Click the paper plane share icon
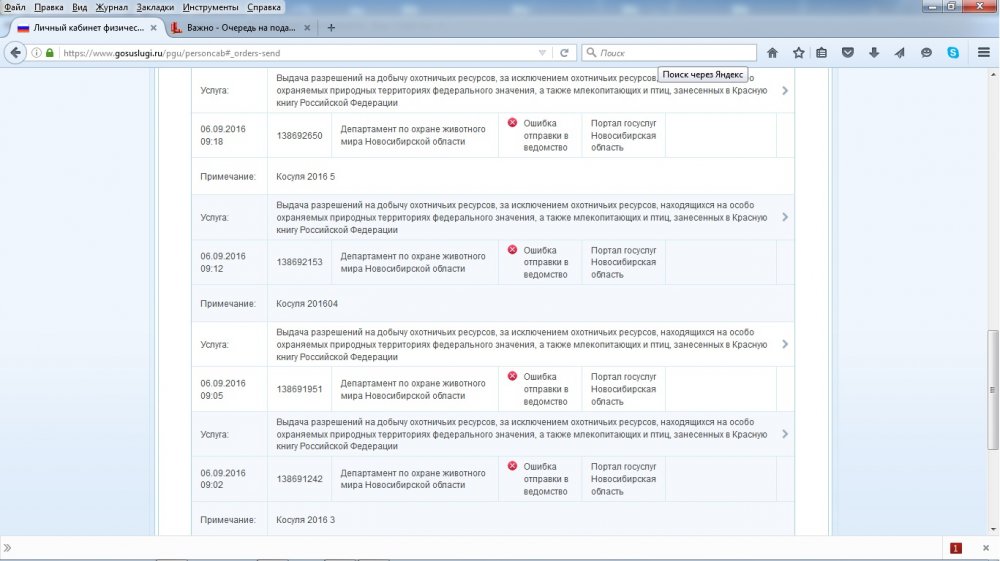1000x561 pixels. point(899,53)
